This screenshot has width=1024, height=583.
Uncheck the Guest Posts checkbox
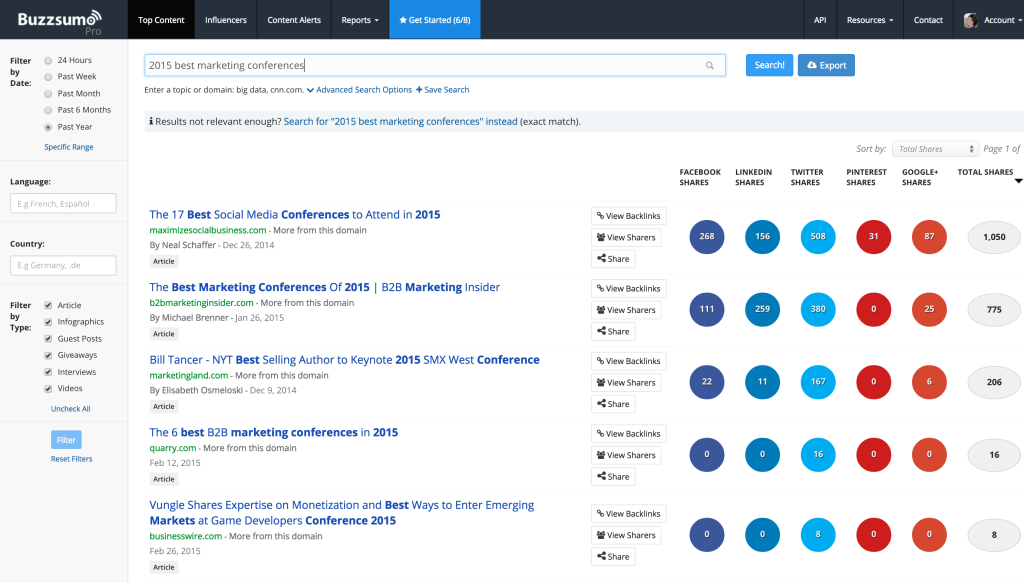(x=48, y=339)
